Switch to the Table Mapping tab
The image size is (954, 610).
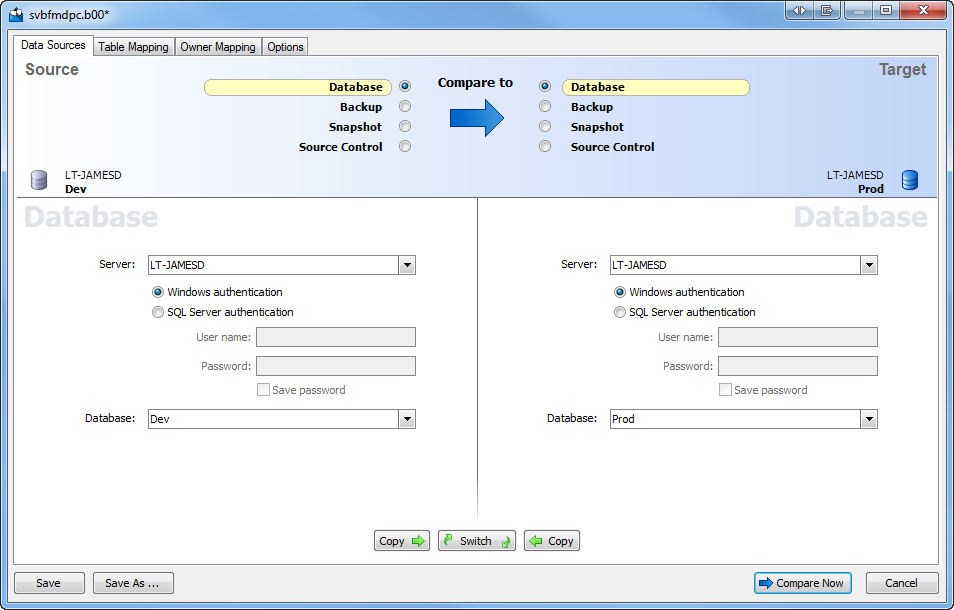(x=133, y=47)
